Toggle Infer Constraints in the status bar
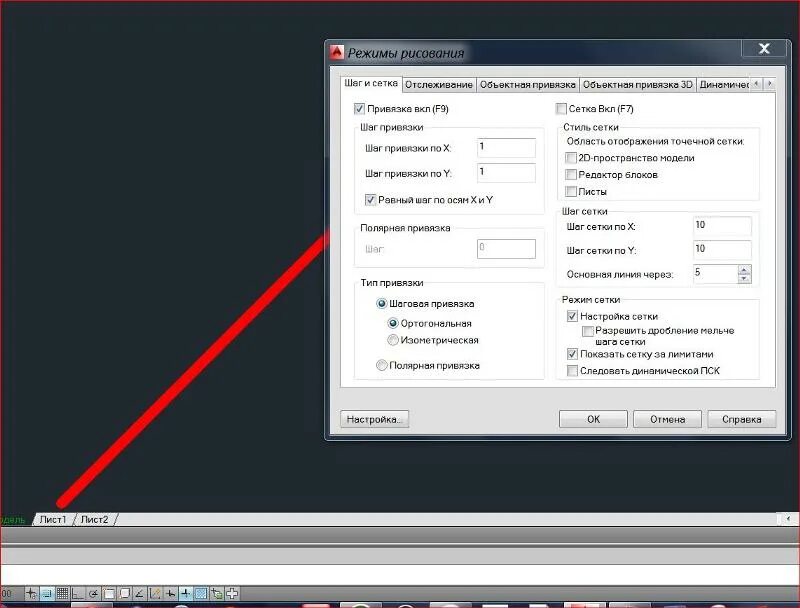Viewport: 800px width, 608px height. [31, 593]
